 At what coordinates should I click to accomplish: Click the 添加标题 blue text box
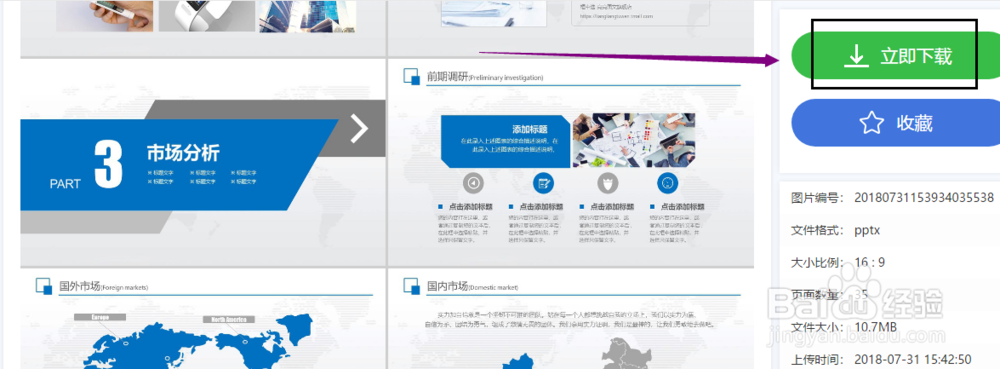click(x=506, y=141)
